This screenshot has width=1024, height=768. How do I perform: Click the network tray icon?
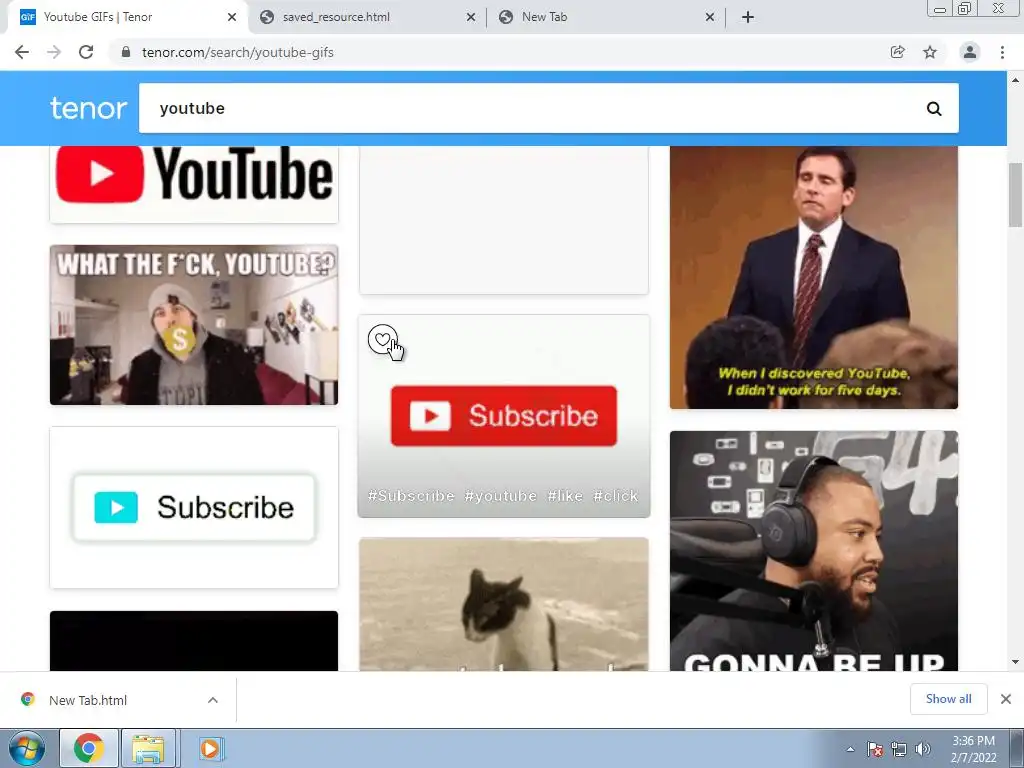(899, 749)
